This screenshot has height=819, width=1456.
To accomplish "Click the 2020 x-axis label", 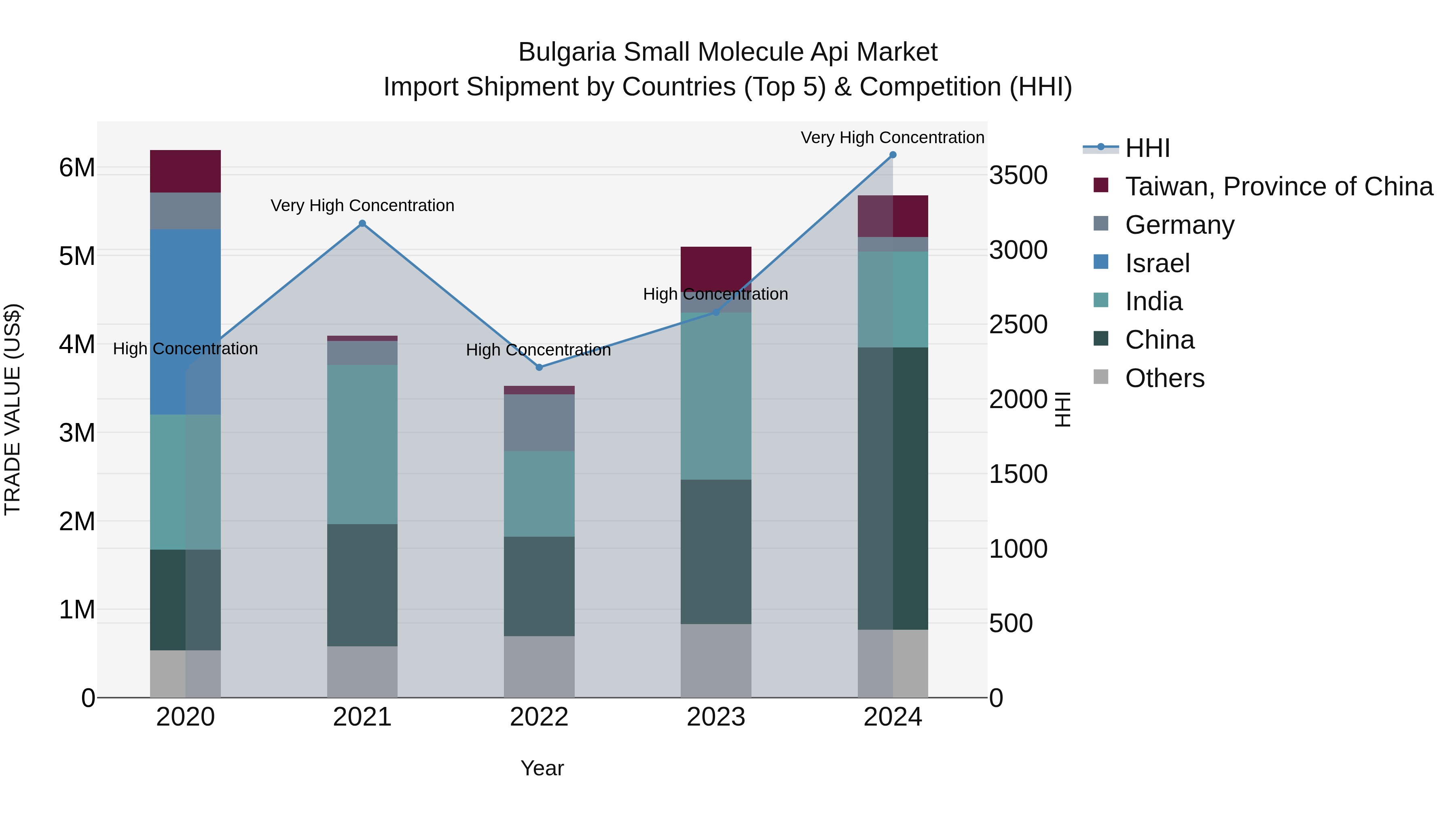I will [185, 717].
